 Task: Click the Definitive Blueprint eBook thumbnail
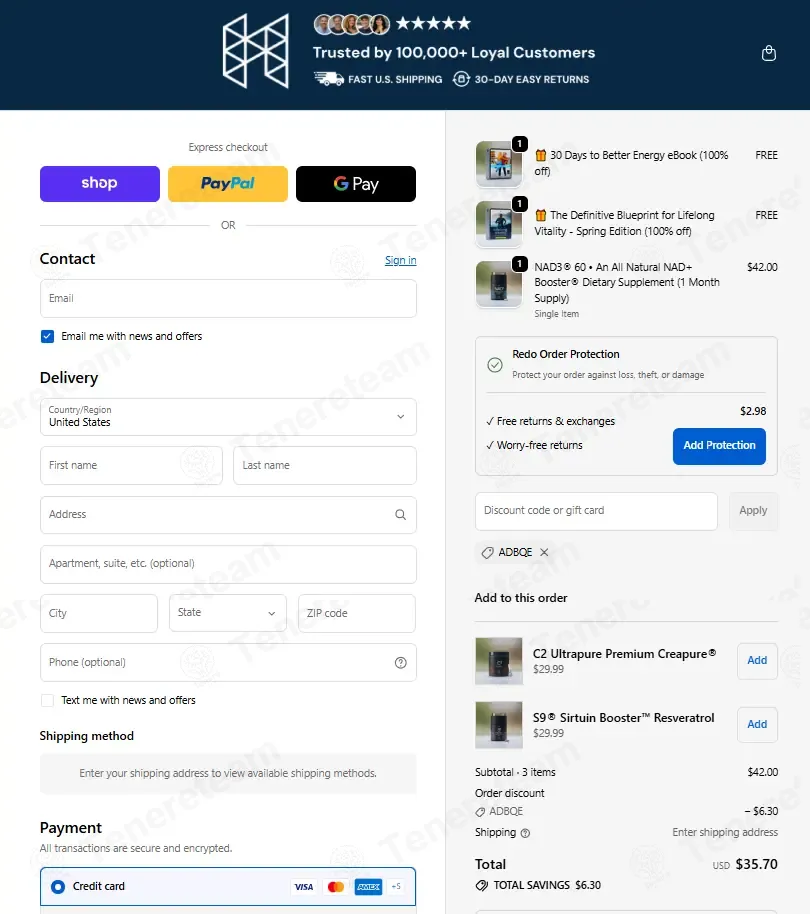pos(498,224)
